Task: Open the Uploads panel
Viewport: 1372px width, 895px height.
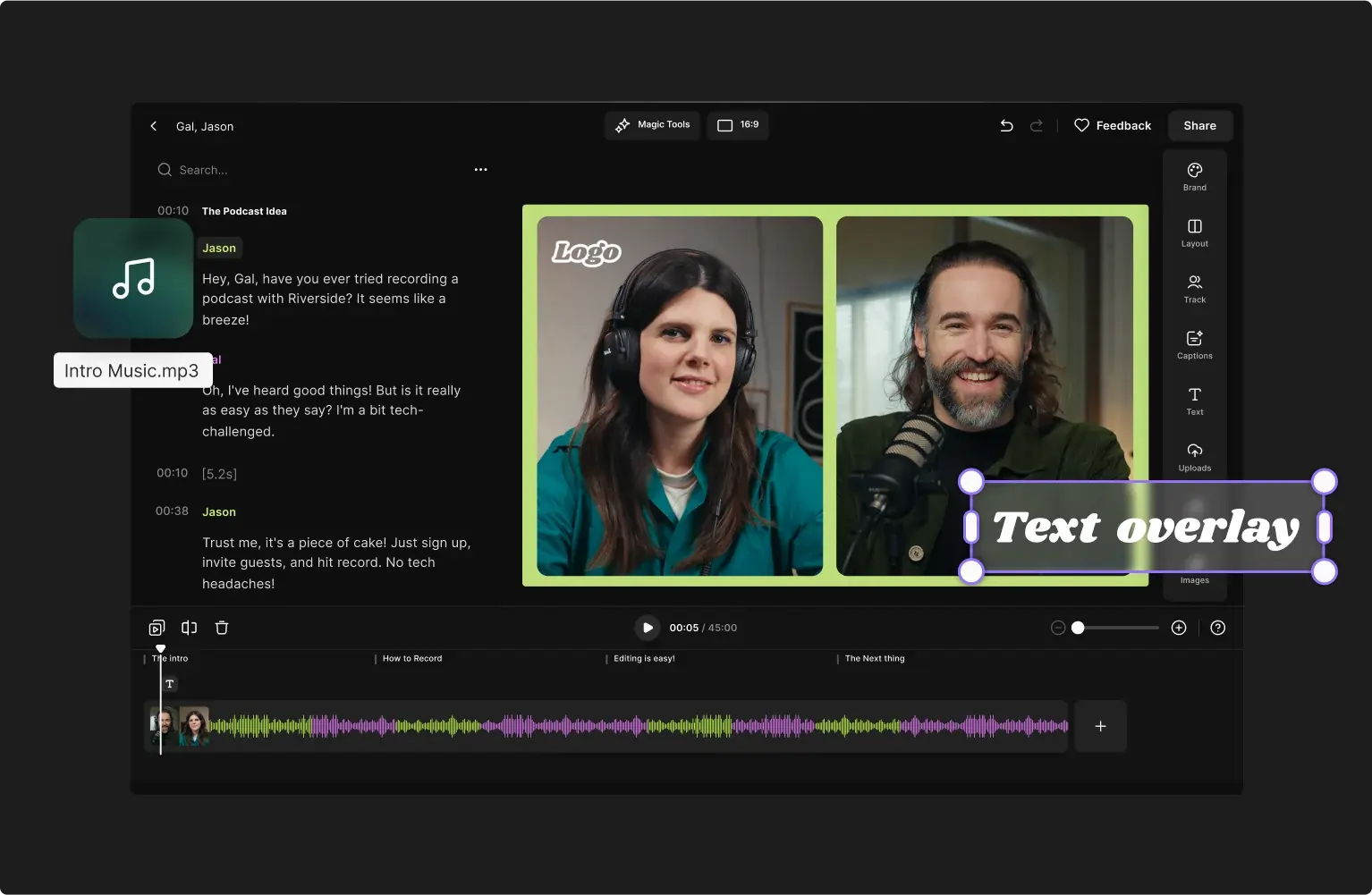Action: pos(1194,458)
